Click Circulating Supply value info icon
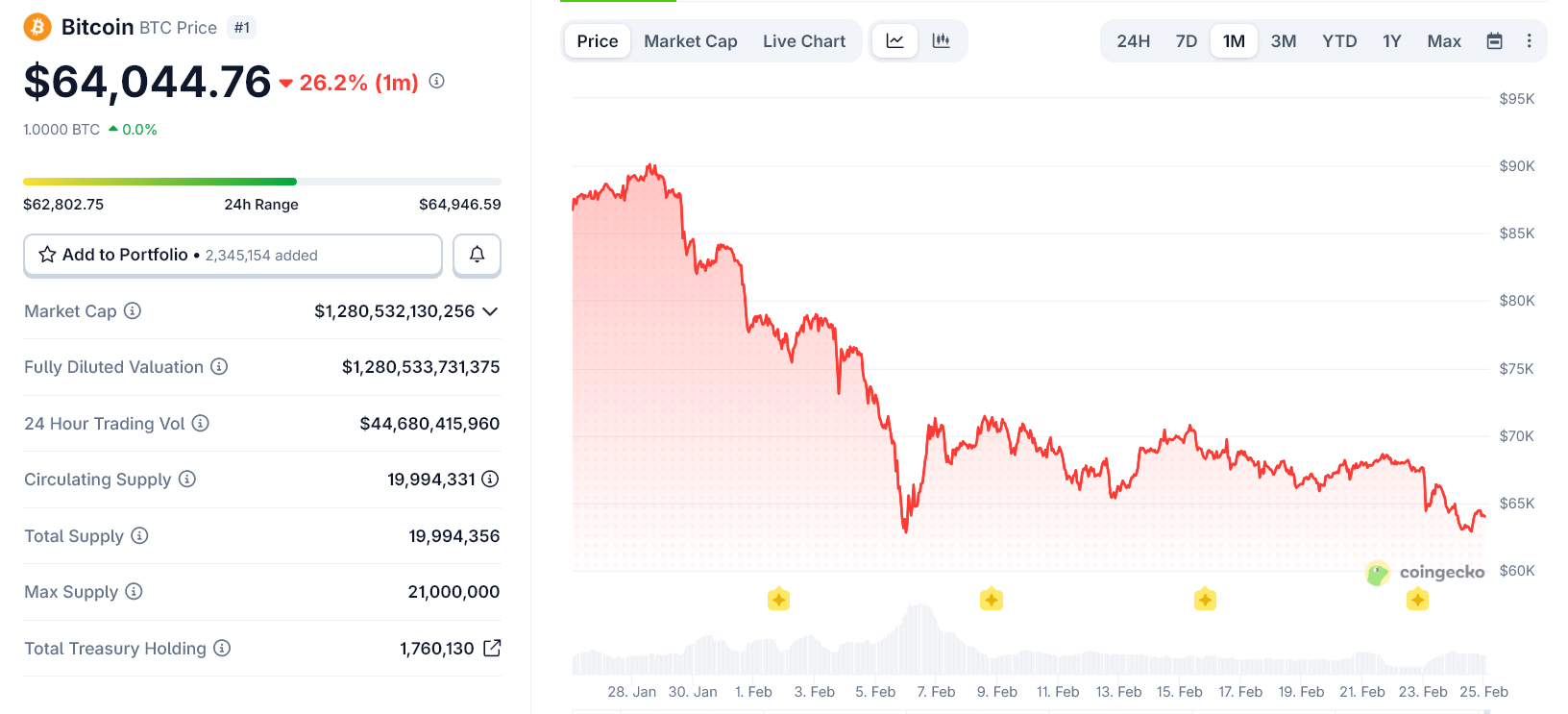Screen dimensions: 1568x714 tap(490, 479)
